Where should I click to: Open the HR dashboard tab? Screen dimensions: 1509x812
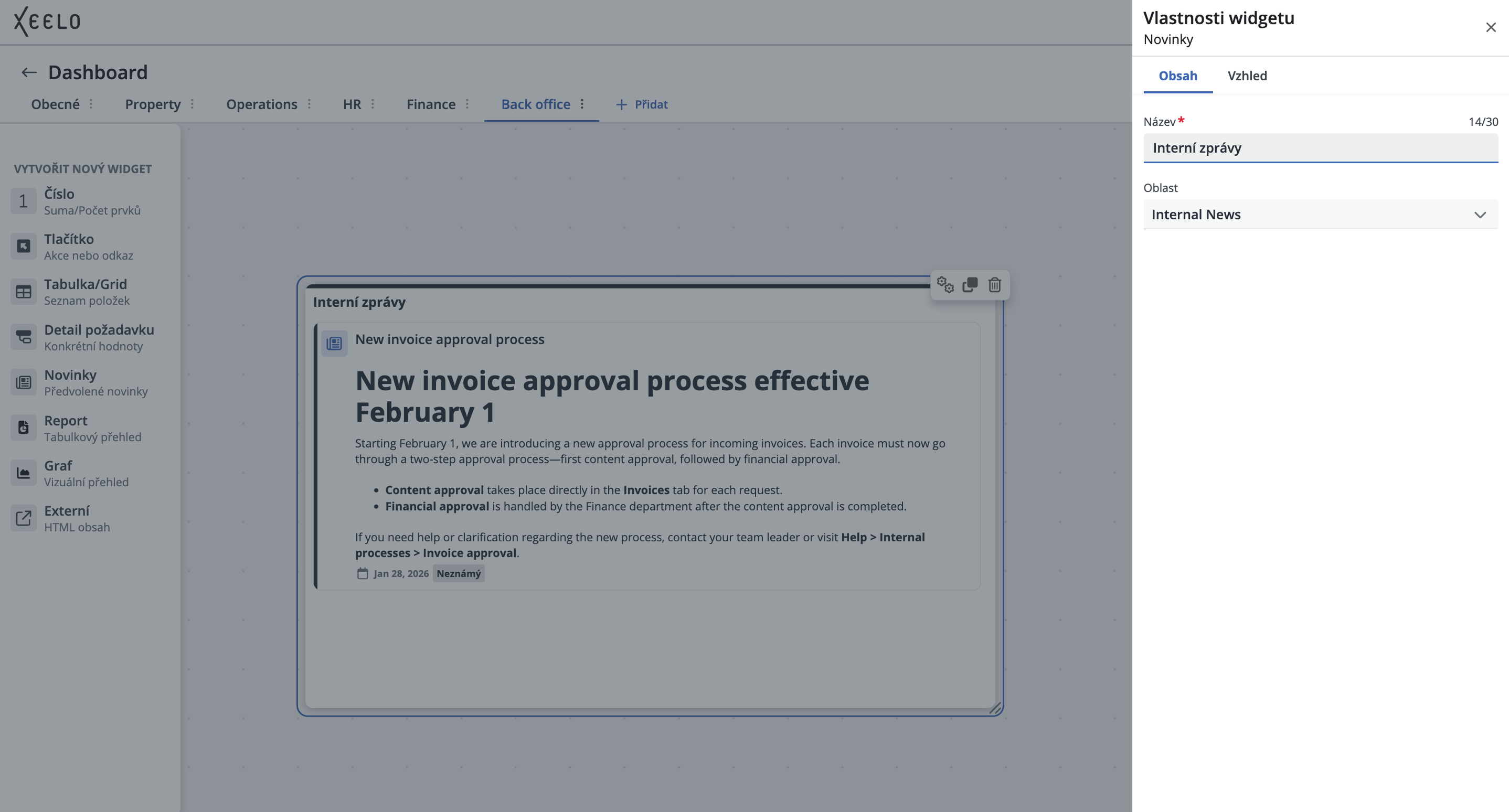click(x=352, y=104)
